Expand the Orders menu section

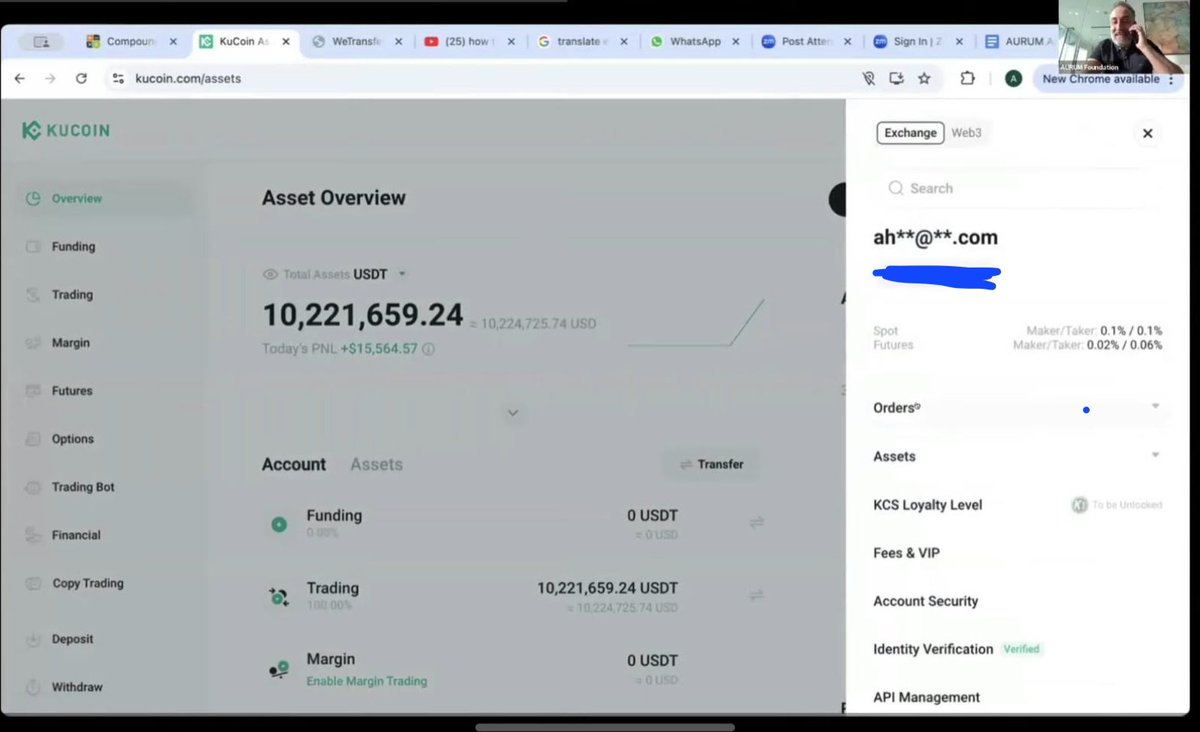1016,407
